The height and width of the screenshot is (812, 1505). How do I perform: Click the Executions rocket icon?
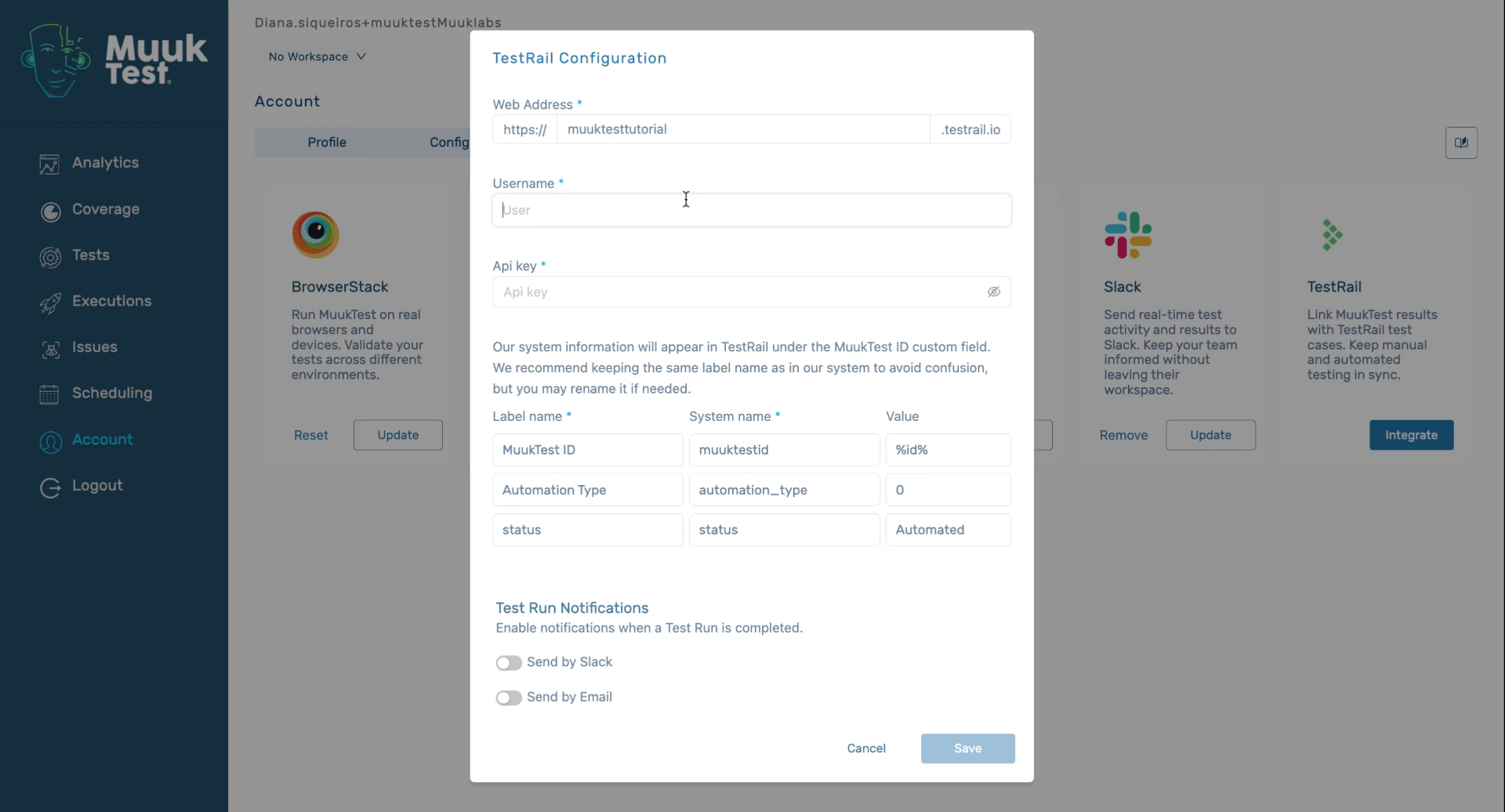pos(50,303)
